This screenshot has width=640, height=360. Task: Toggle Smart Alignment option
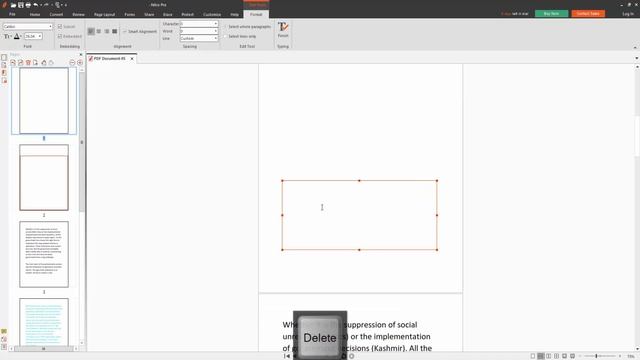[140, 31]
